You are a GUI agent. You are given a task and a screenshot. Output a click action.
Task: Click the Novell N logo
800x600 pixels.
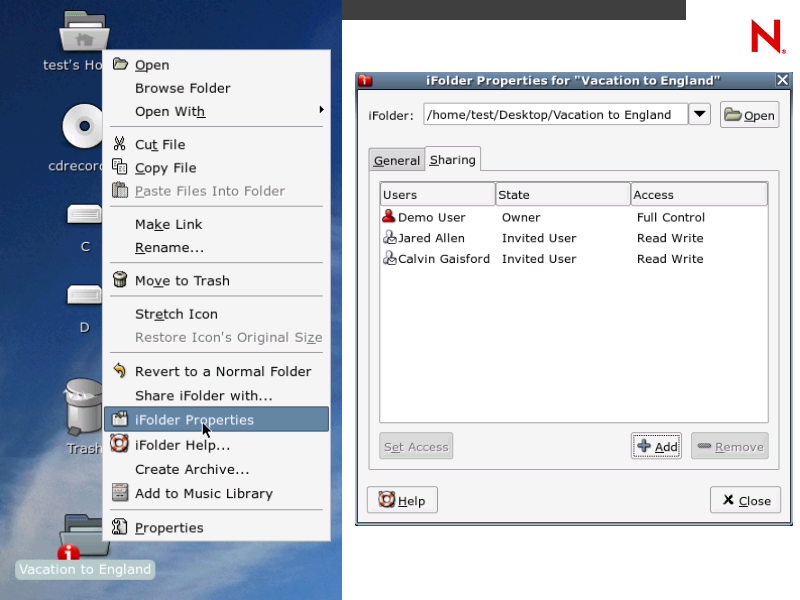click(x=767, y=36)
